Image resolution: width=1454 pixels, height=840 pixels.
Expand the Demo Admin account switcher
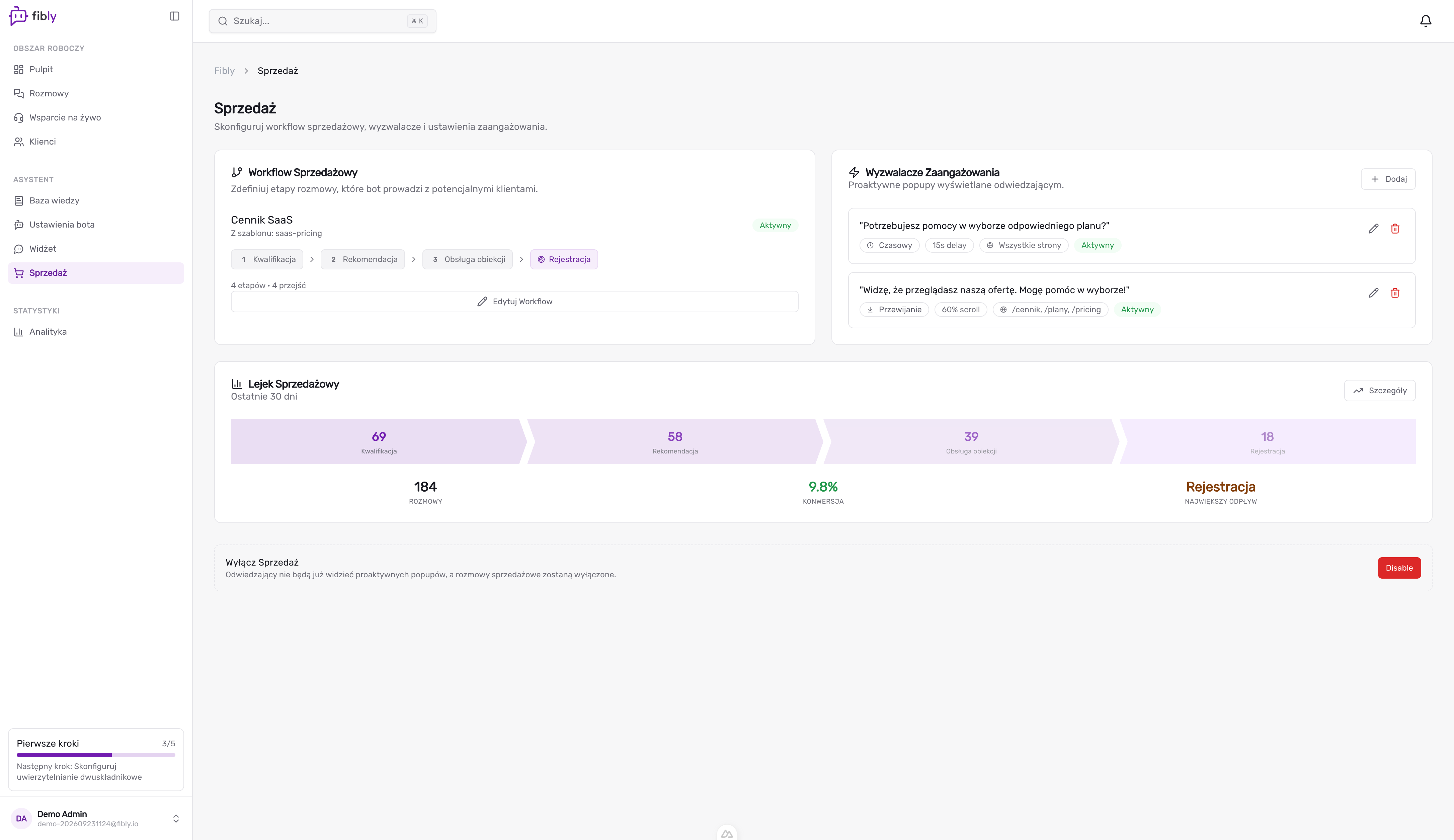[176, 818]
